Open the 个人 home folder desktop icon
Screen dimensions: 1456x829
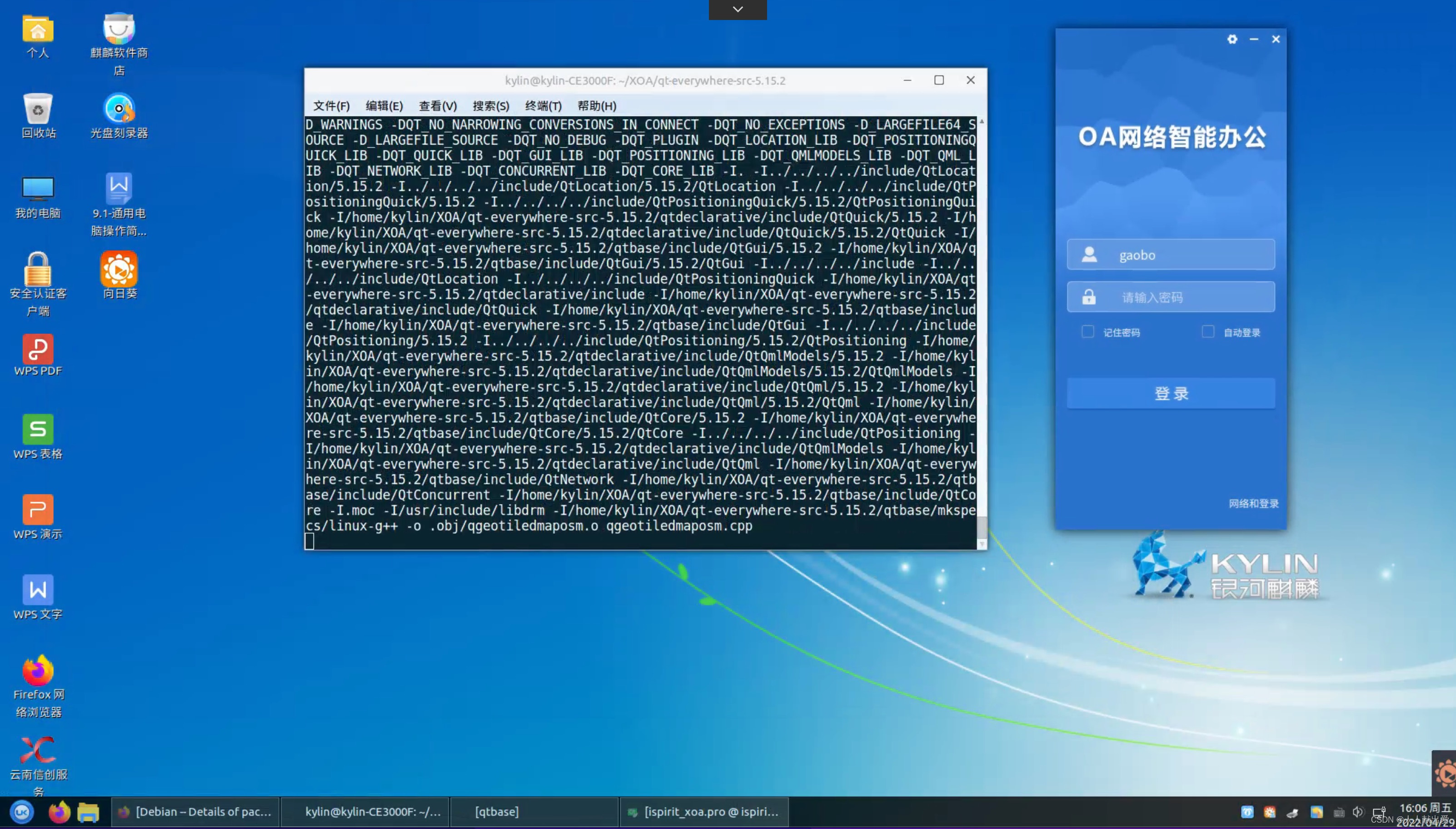pos(38,37)
